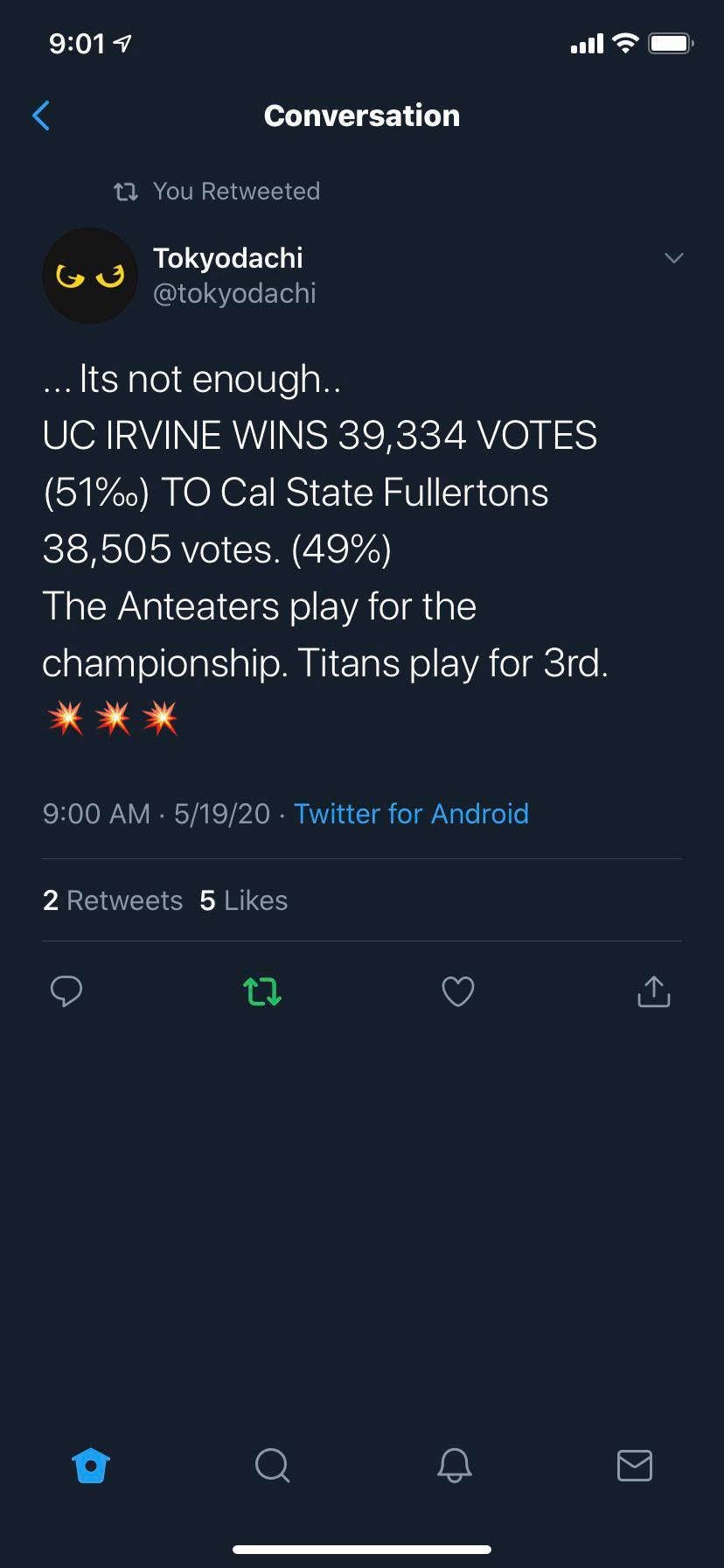Tap the 9:00 AM tweet timestamp

pos(96,814)
